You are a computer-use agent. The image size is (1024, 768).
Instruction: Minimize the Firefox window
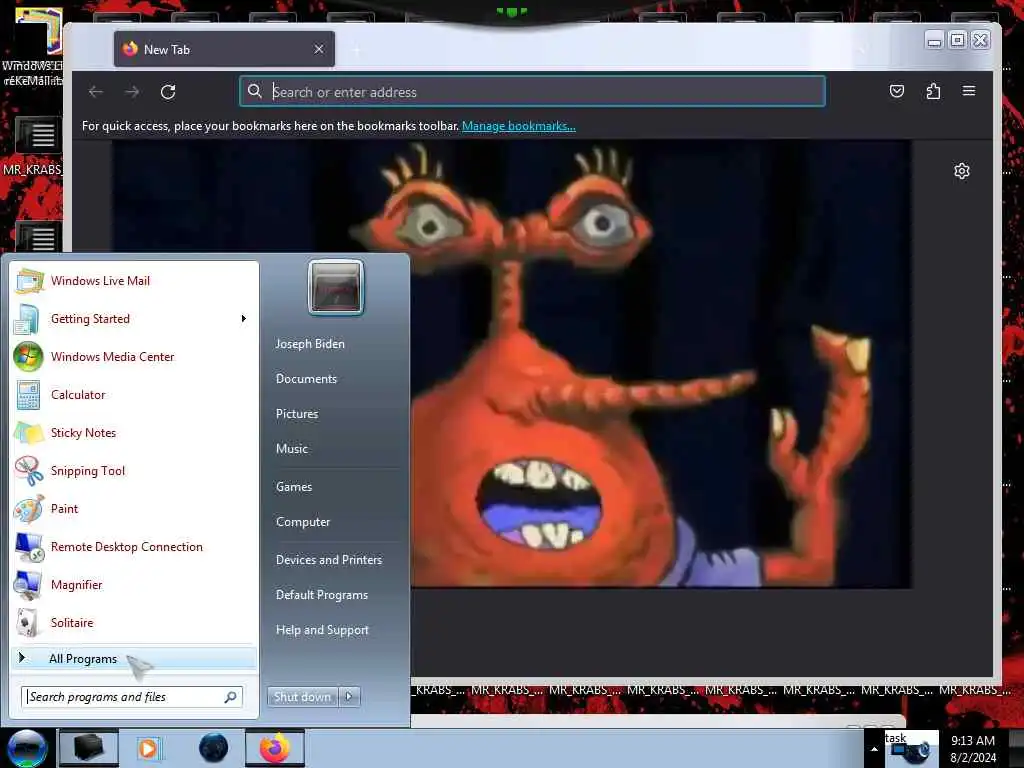click(x=935, y=41)
